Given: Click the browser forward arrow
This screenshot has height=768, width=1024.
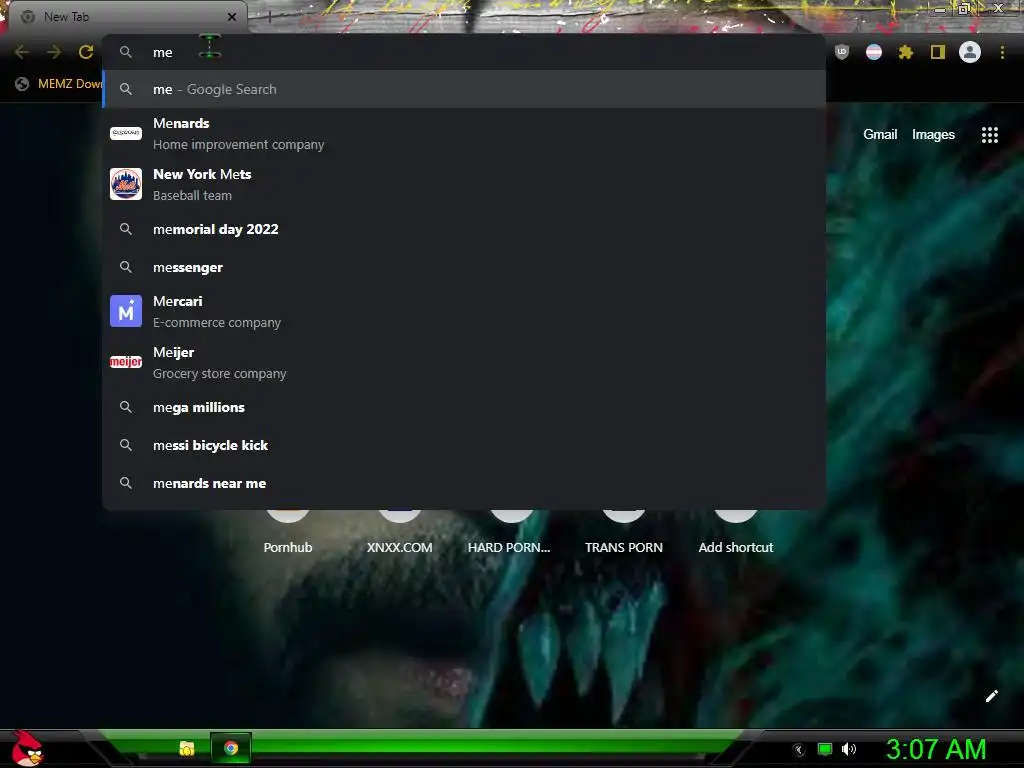Looking at the screenshot, I should tap(54, 52).
